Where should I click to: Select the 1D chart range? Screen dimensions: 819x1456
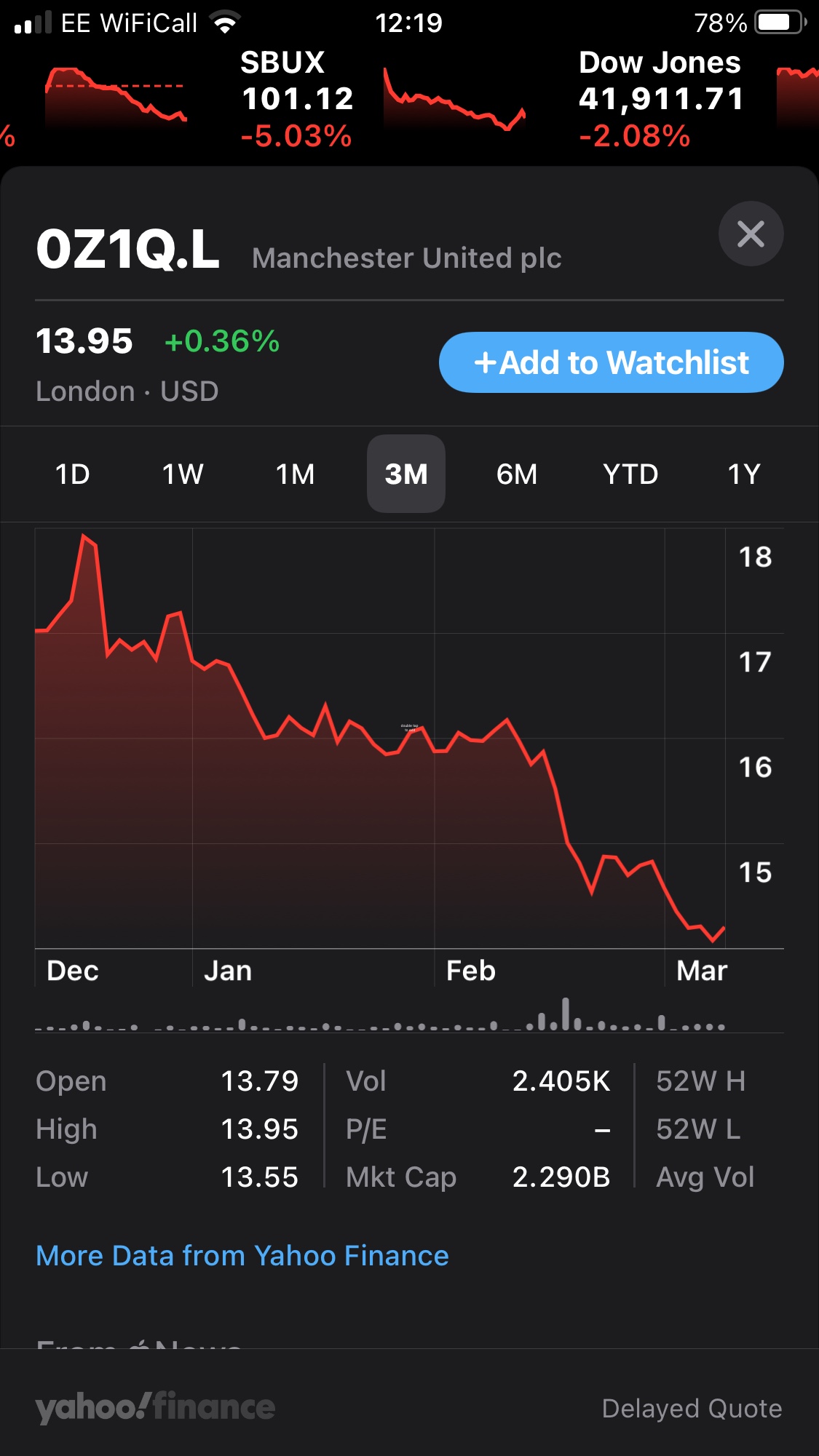pos(73,474)
